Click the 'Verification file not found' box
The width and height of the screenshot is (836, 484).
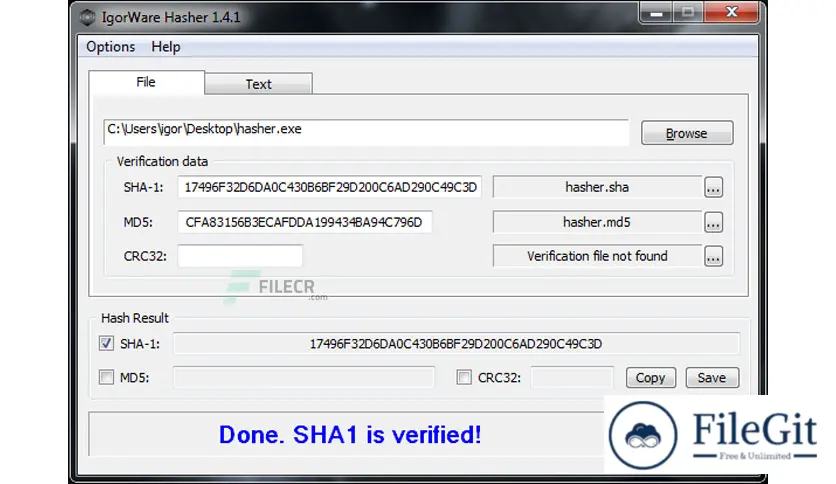click(x=597, y=256)
